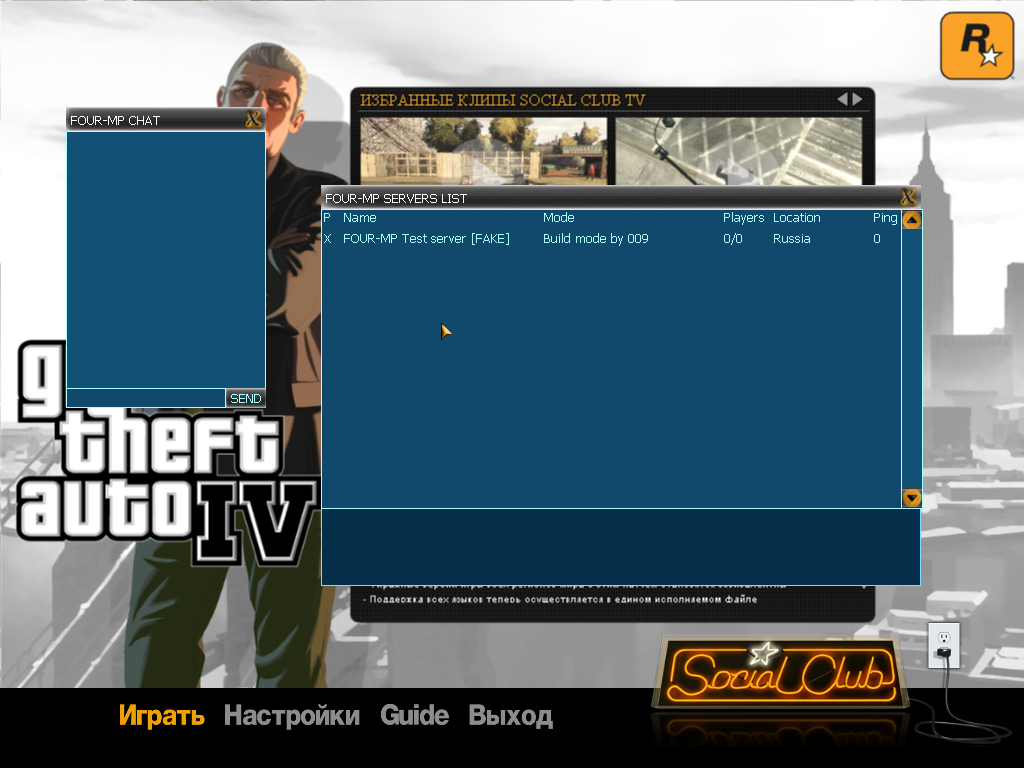Close the FOUR-MP CHAT window

(253, 120)
